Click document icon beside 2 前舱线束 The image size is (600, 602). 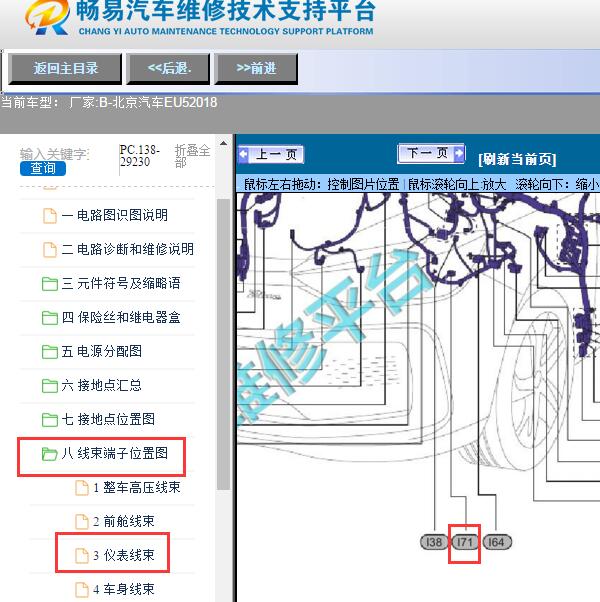[82, 522]
